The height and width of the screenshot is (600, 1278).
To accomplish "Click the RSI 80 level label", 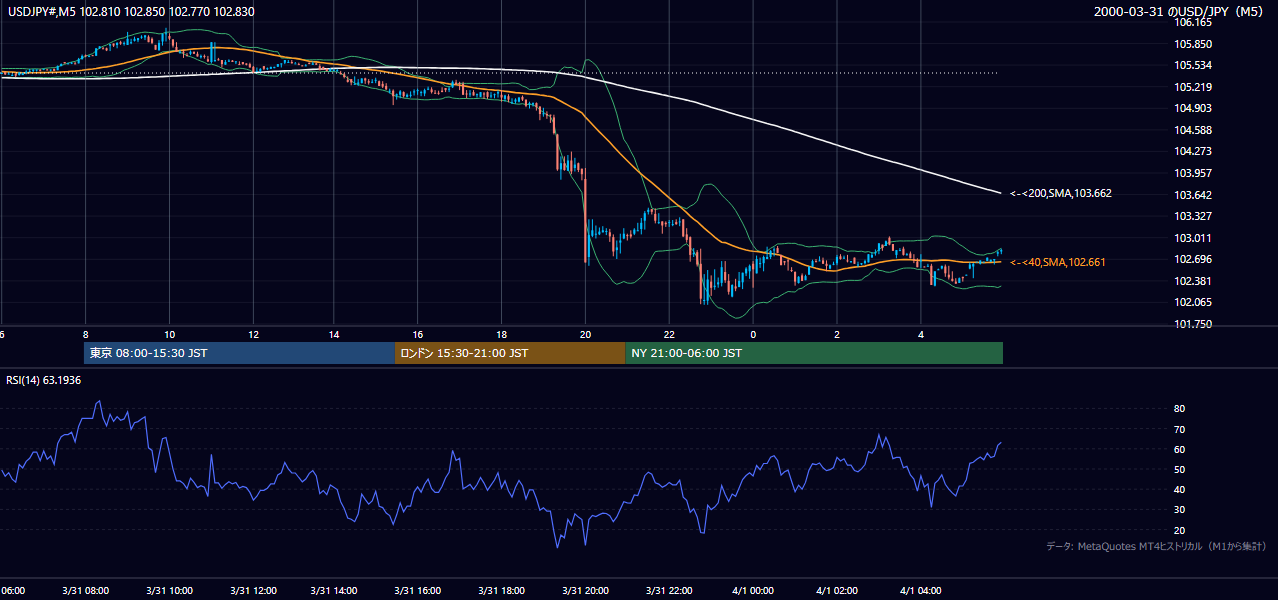I will coord(1179,409).
